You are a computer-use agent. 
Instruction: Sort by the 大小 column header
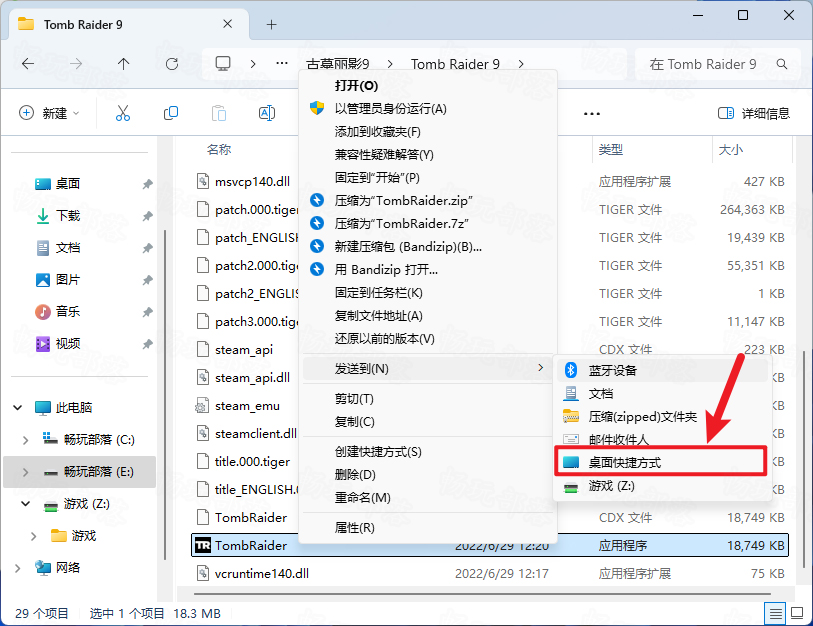tap(731, 150)
